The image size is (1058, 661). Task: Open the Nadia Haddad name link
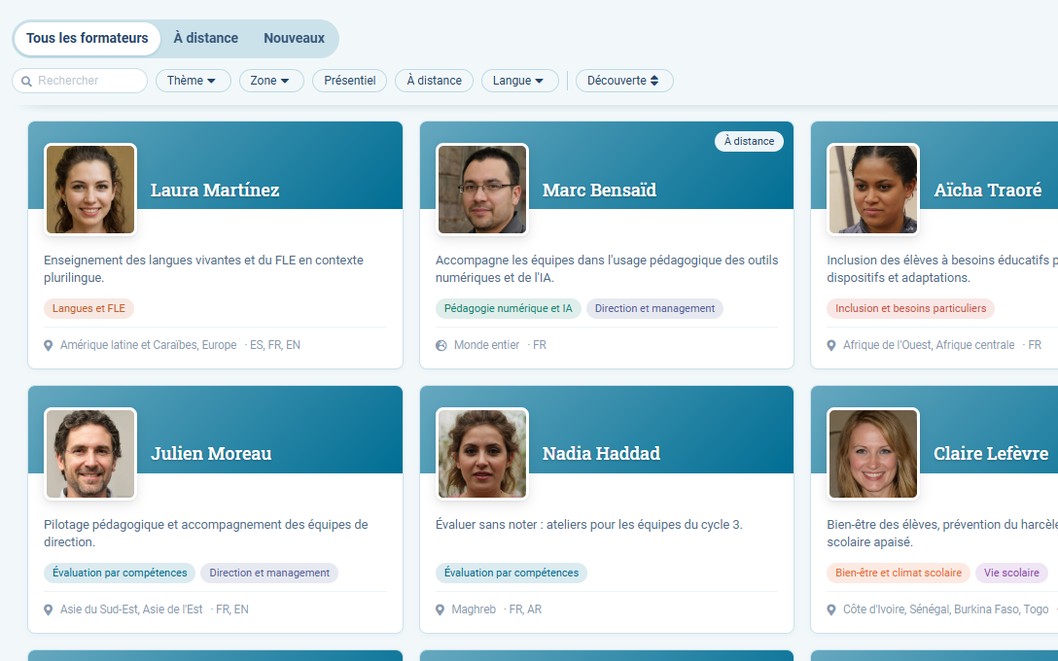601,454
